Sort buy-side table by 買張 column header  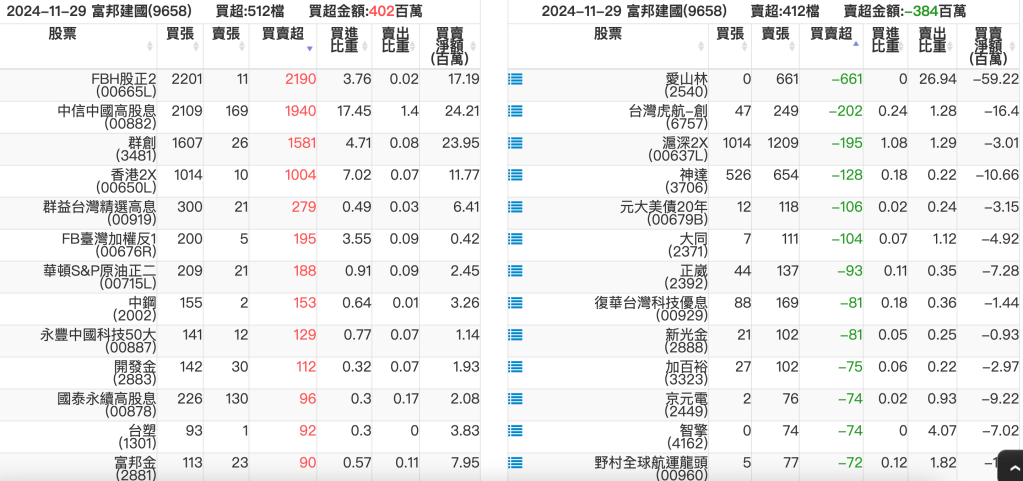pos(180,34)
